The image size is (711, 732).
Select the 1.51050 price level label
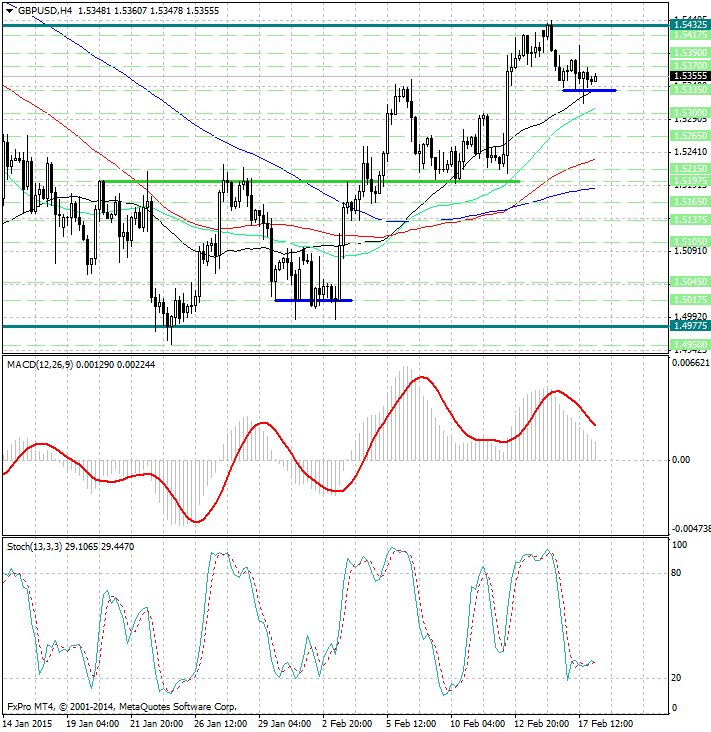pyautogui.click(x=690, y=241)
